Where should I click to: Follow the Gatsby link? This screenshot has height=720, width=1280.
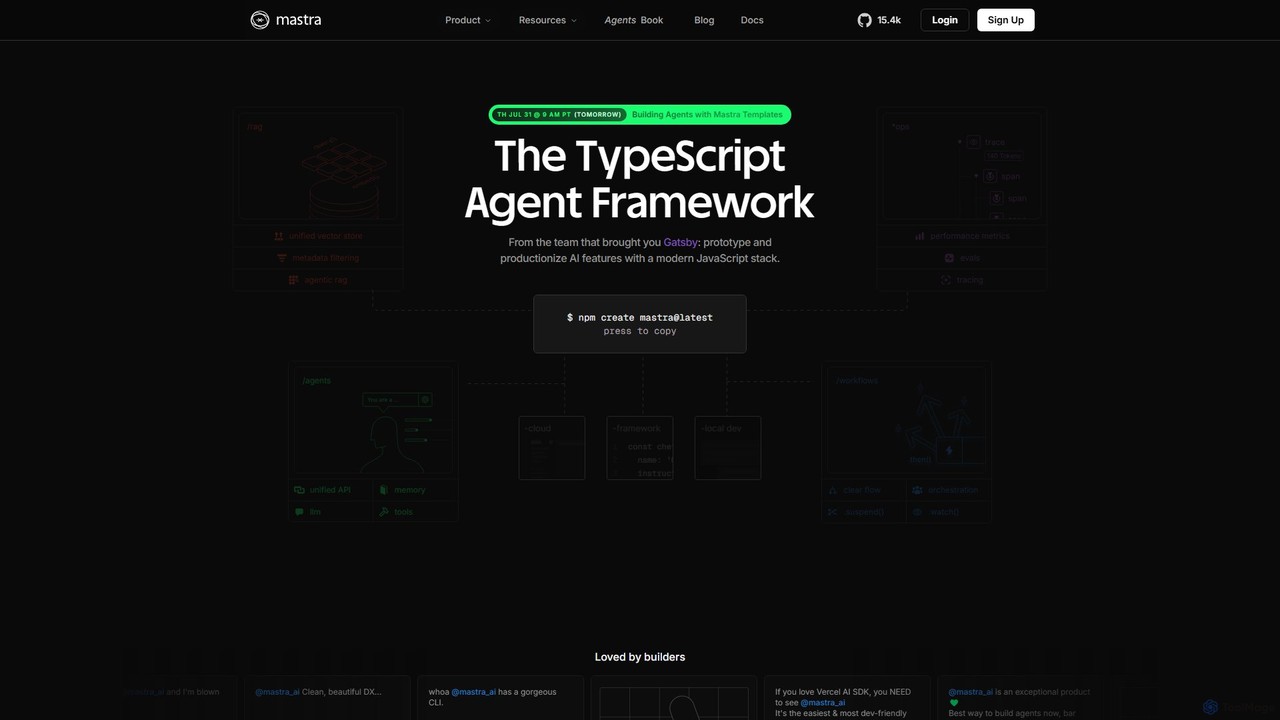tap(680, 242)
